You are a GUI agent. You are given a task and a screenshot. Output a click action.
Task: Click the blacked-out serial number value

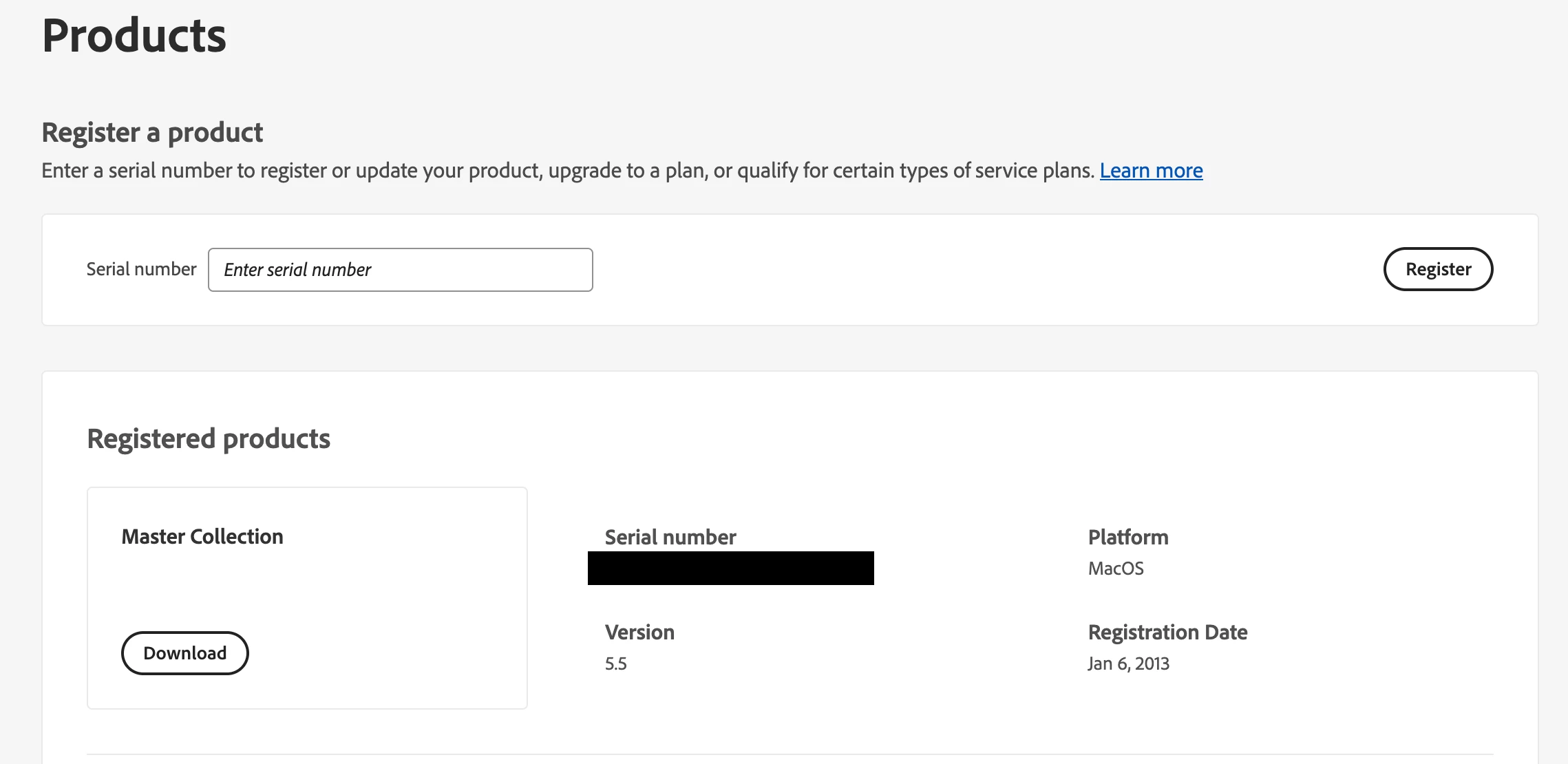[x=730, y=568]
